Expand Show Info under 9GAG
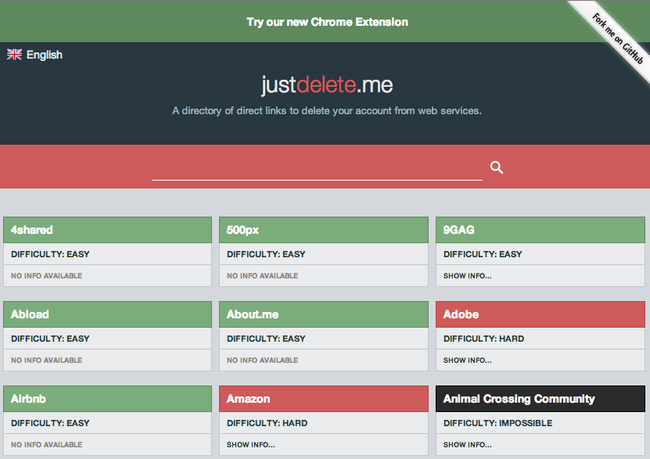Screen dimensions: 650x459 (x=466, y=275)
